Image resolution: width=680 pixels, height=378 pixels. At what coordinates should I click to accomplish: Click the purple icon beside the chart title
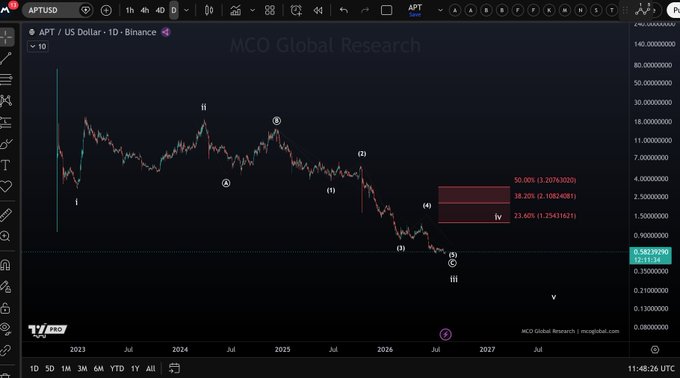(166, 32)
